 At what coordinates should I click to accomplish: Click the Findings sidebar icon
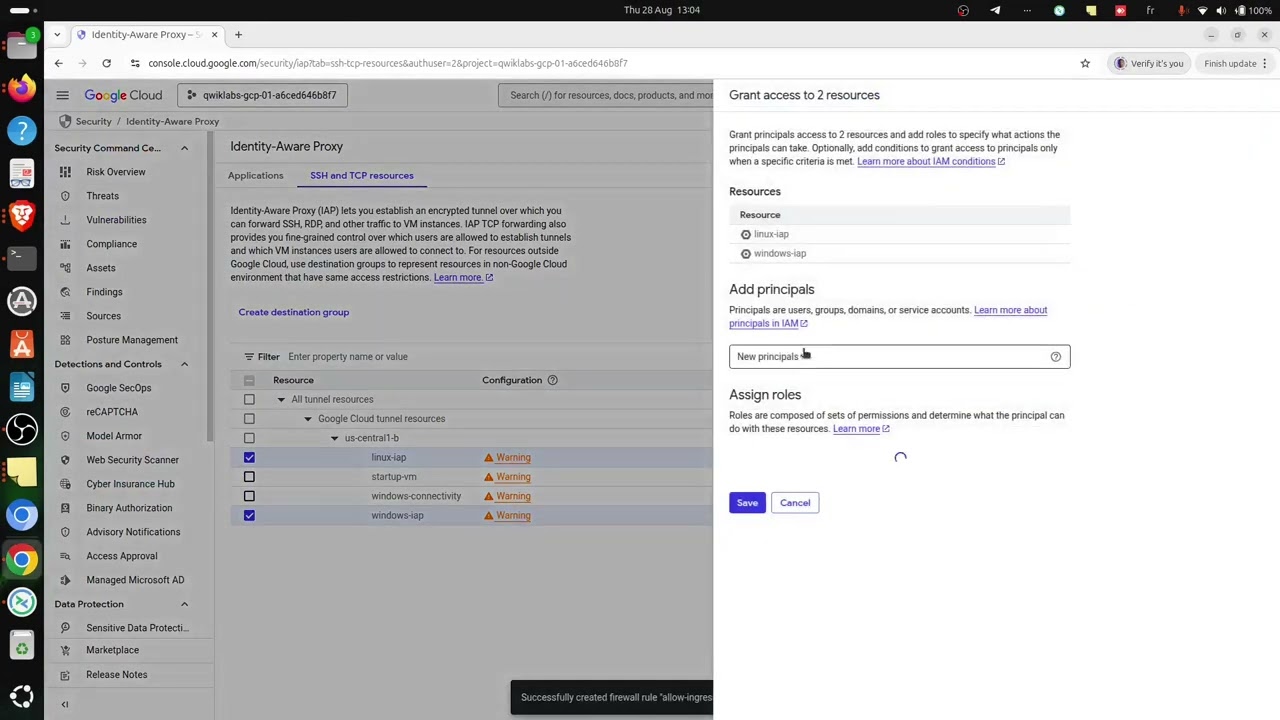pyautogui.click(x=65, y=292)
